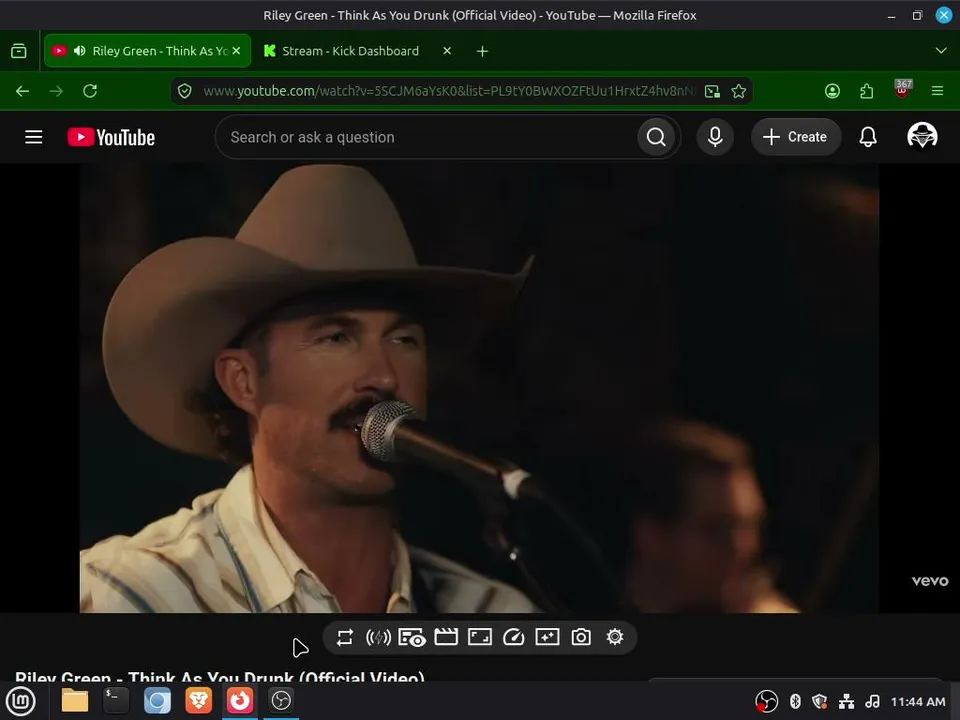960x720 pixels.
Task: Click the Firefox taskbar icon
Action: pyautogui.click(x=239, y=700)
